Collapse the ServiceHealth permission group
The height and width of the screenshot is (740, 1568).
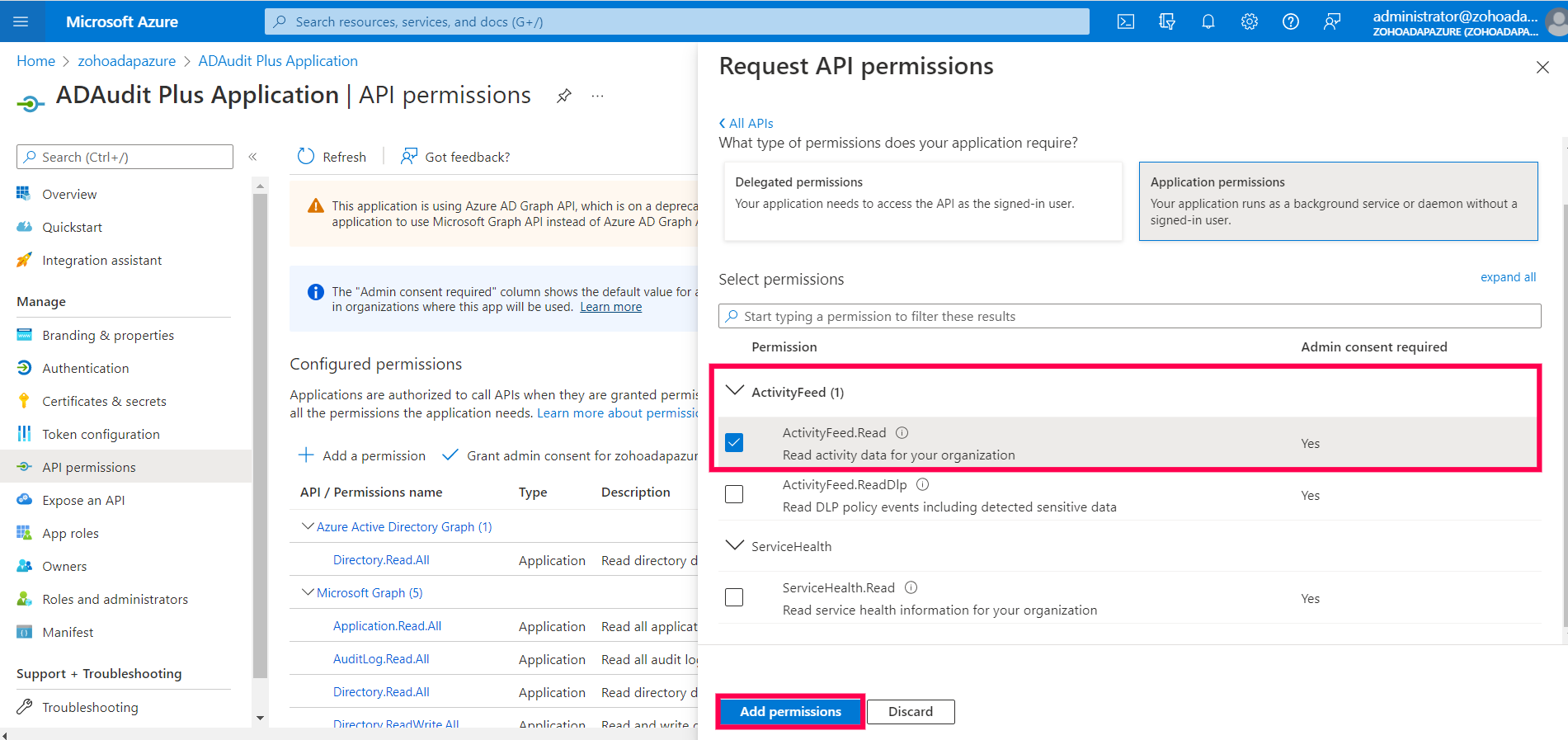click(x=734, y=545)
